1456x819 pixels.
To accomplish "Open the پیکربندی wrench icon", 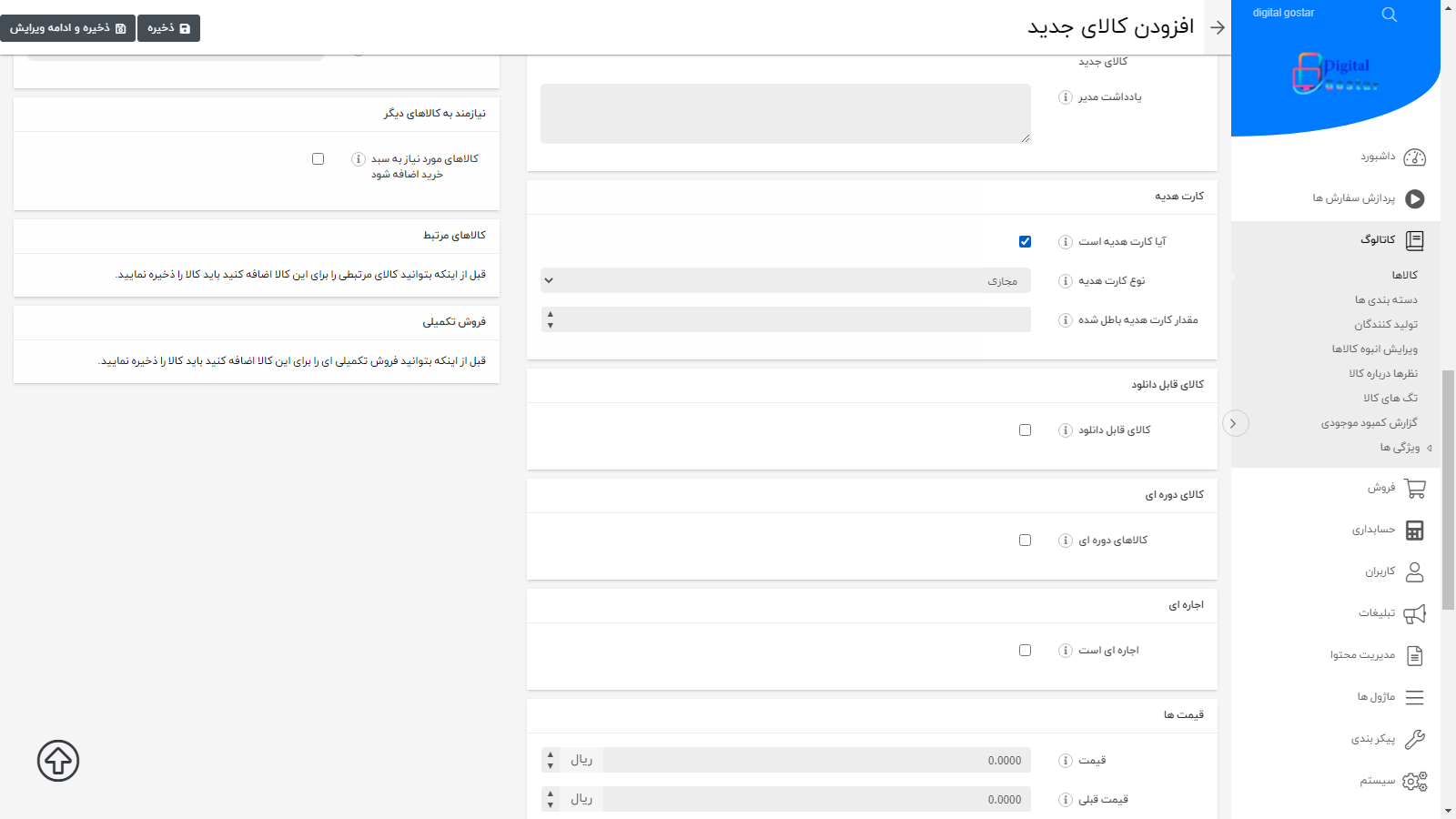I will (x=1413, y=739).
